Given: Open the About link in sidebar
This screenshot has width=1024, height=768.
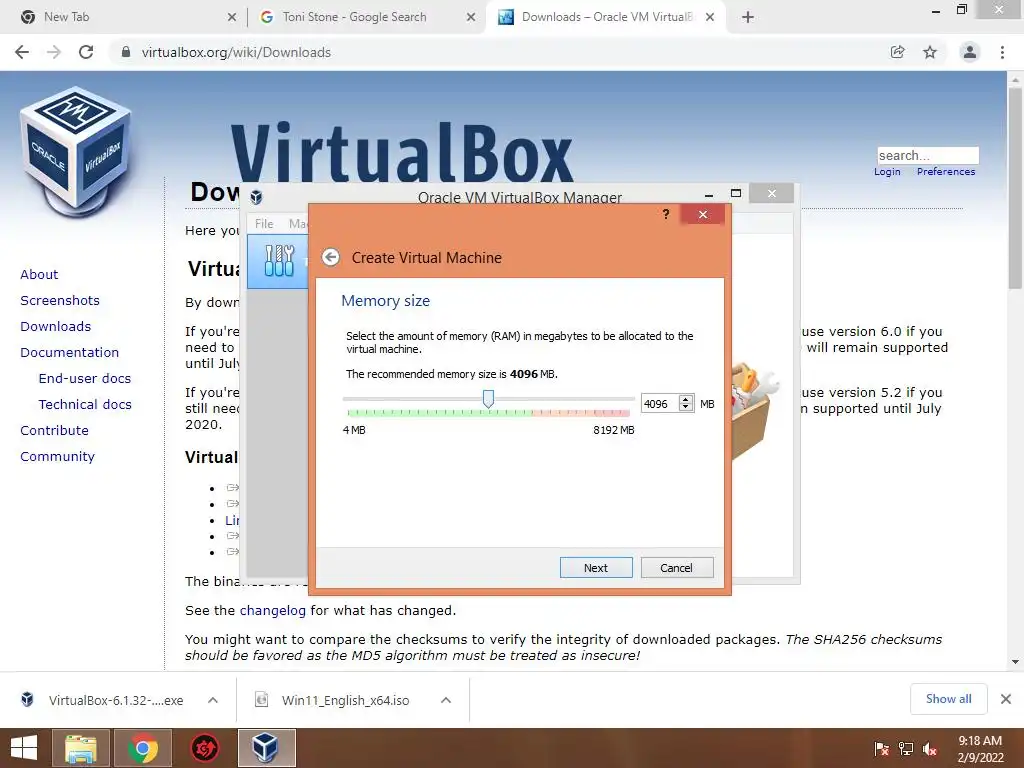Looking at the screenshot, I should [x=39, y=274].
